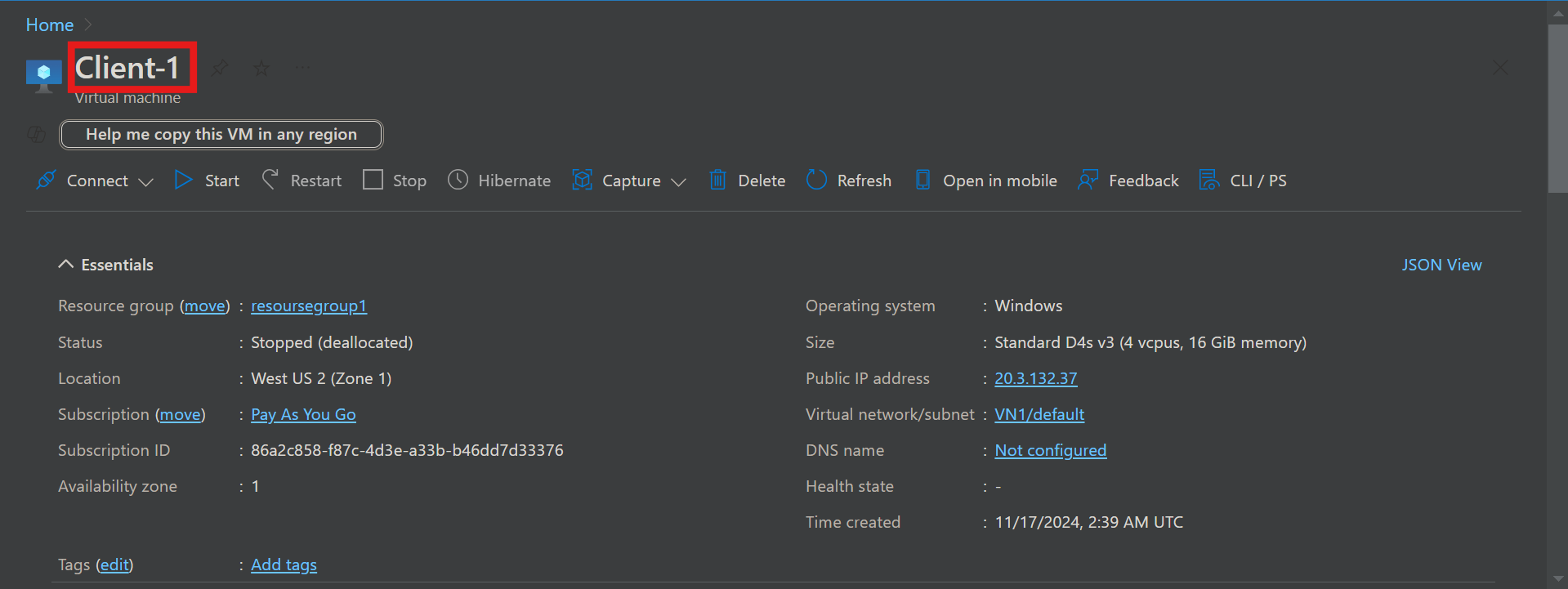Click the Windows operating system value

(x=1029, y=306)
